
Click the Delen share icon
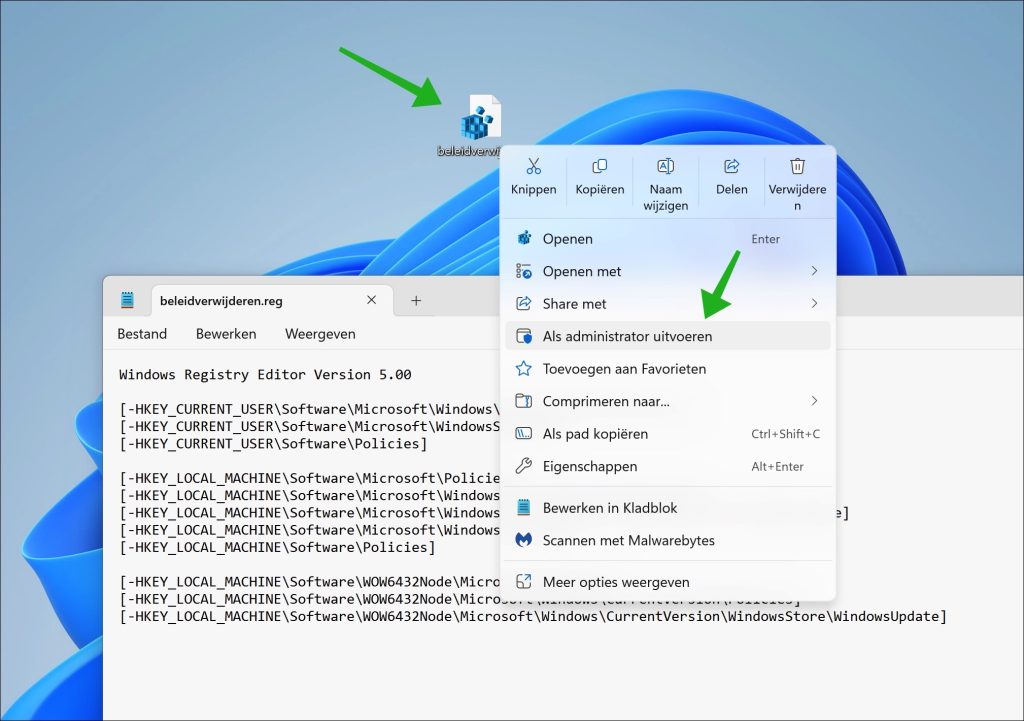tap(731, 167)
